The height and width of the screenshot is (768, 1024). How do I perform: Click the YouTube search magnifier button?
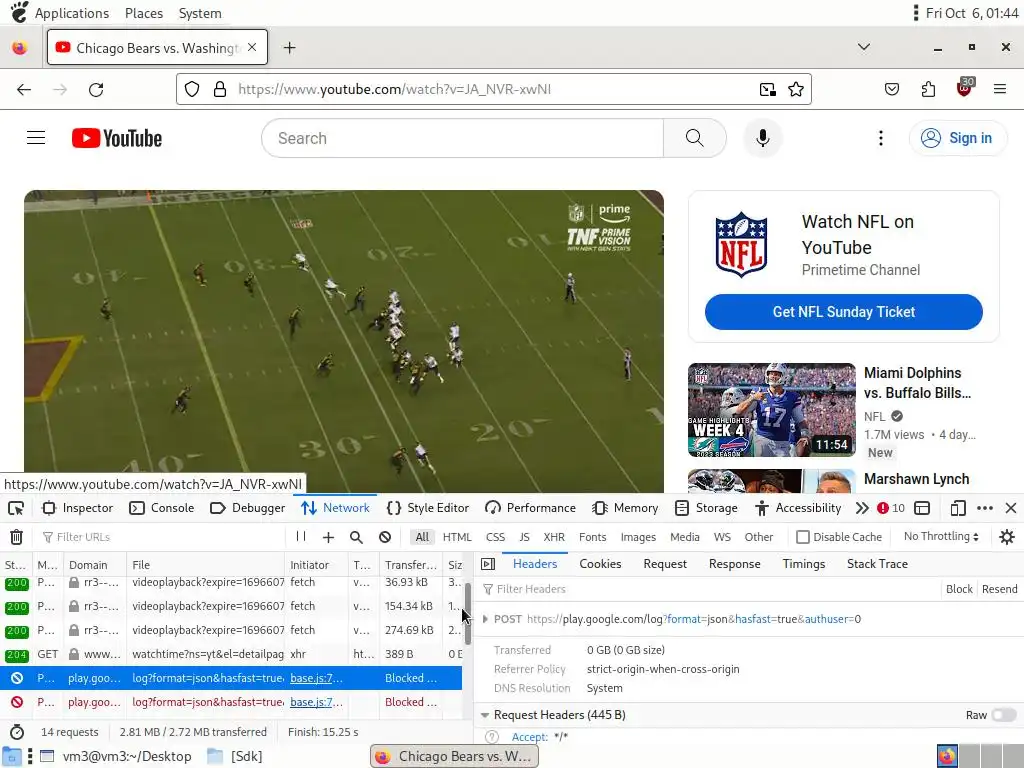point(695,138)
